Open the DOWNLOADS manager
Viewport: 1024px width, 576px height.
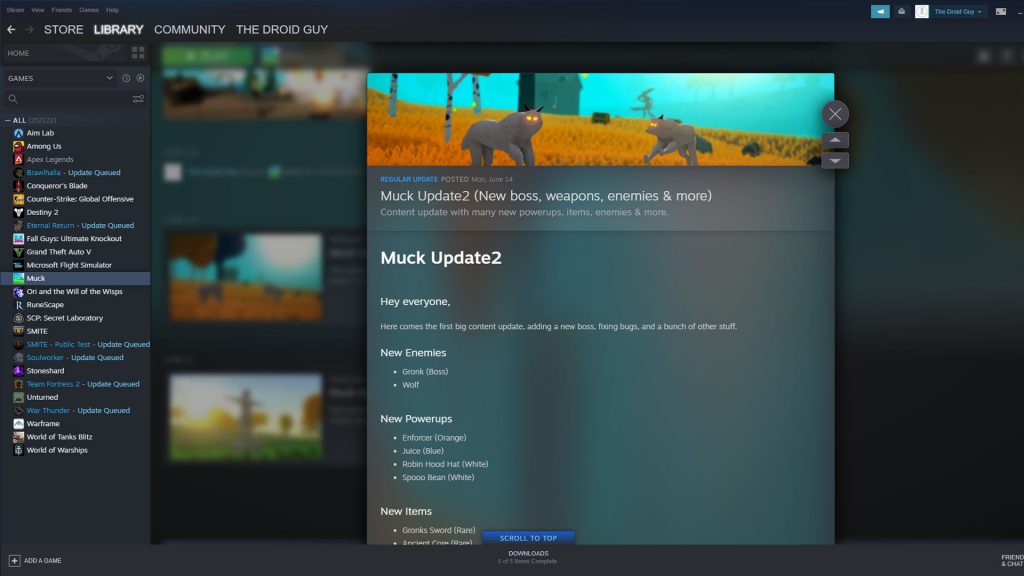(528, 556)
